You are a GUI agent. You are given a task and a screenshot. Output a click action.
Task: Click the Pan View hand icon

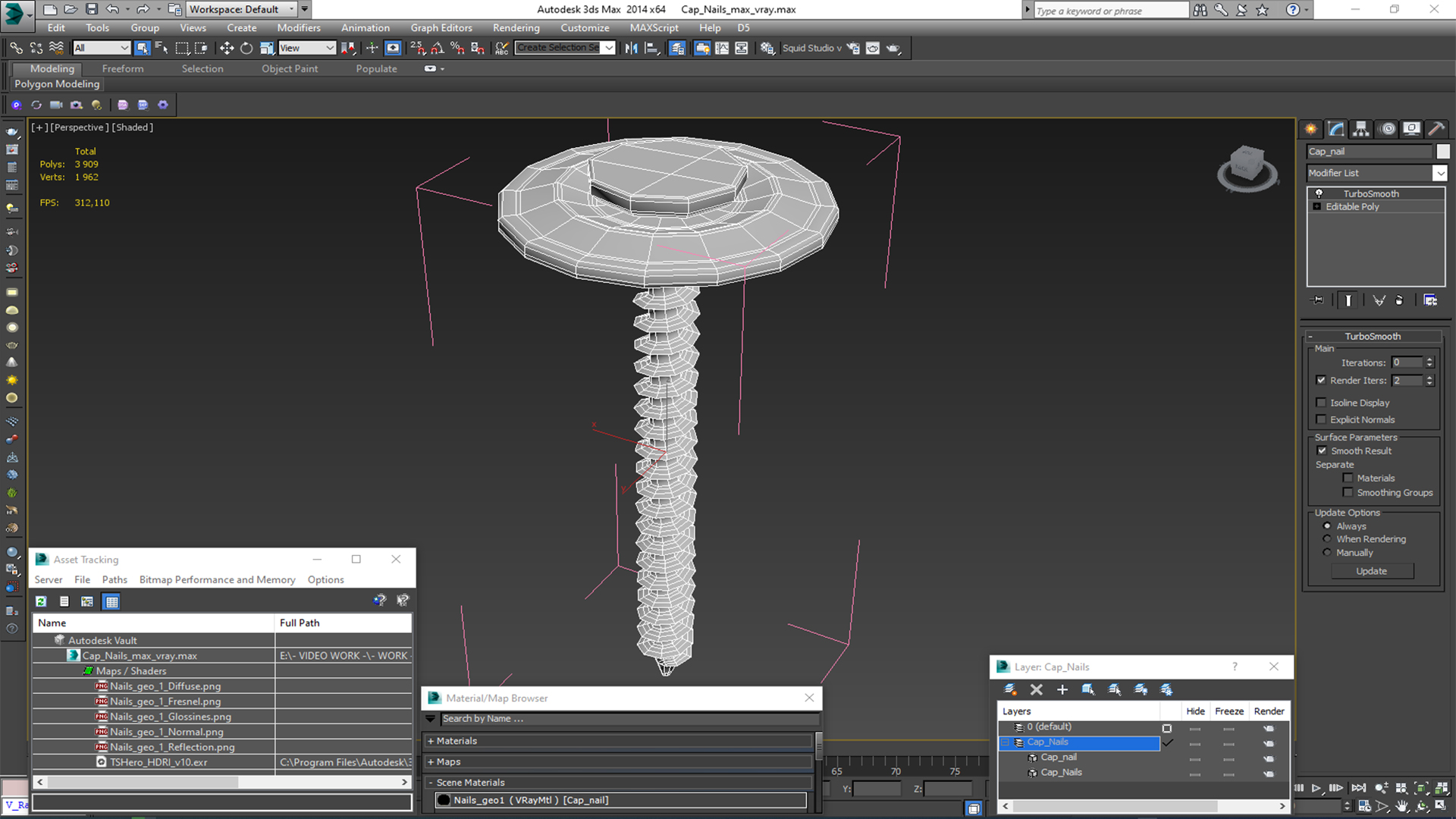click(x=1401, y=807)
